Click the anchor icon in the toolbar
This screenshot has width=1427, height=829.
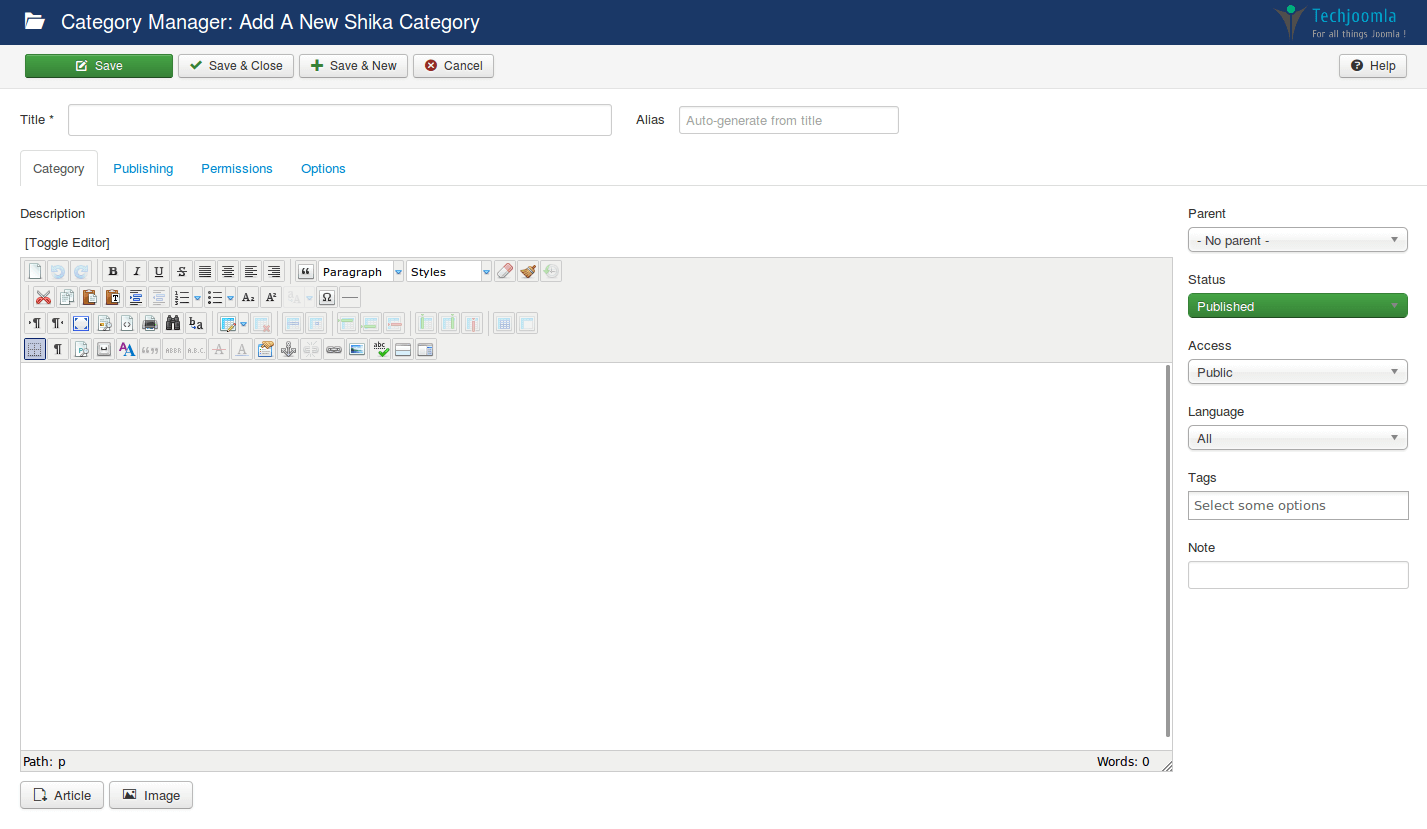(288, 349)
